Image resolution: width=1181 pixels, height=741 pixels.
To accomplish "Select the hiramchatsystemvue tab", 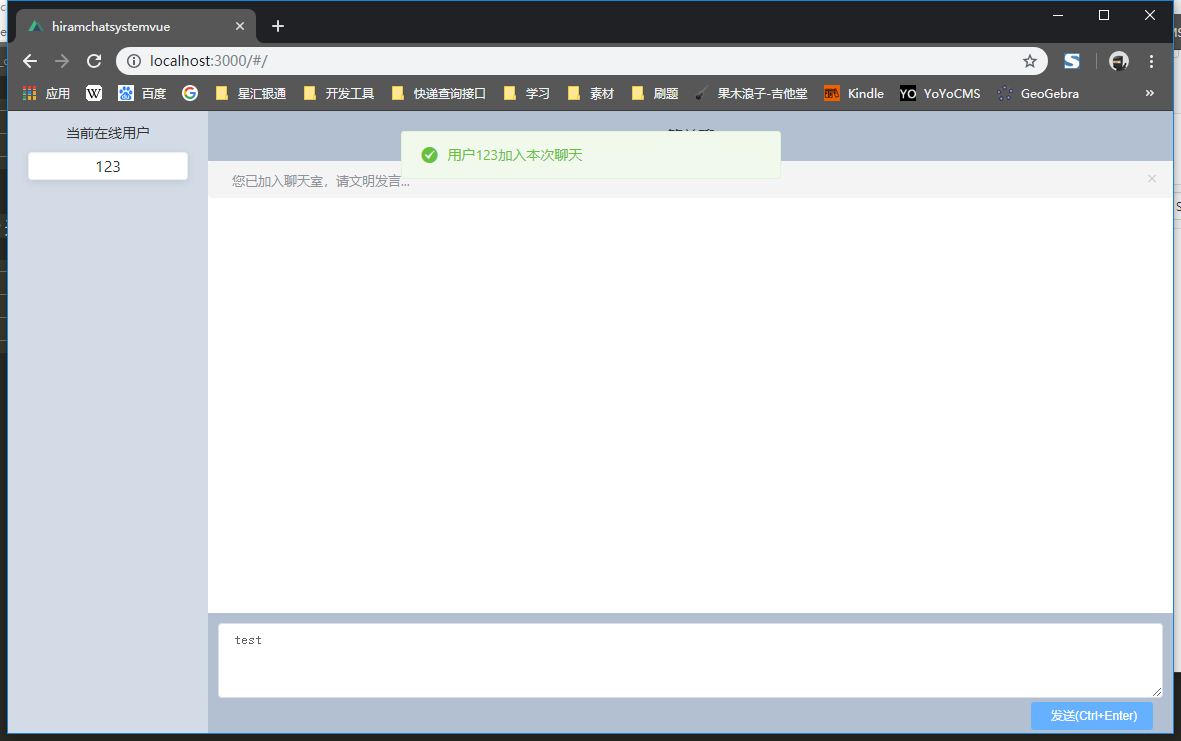I will click(136, 26).
